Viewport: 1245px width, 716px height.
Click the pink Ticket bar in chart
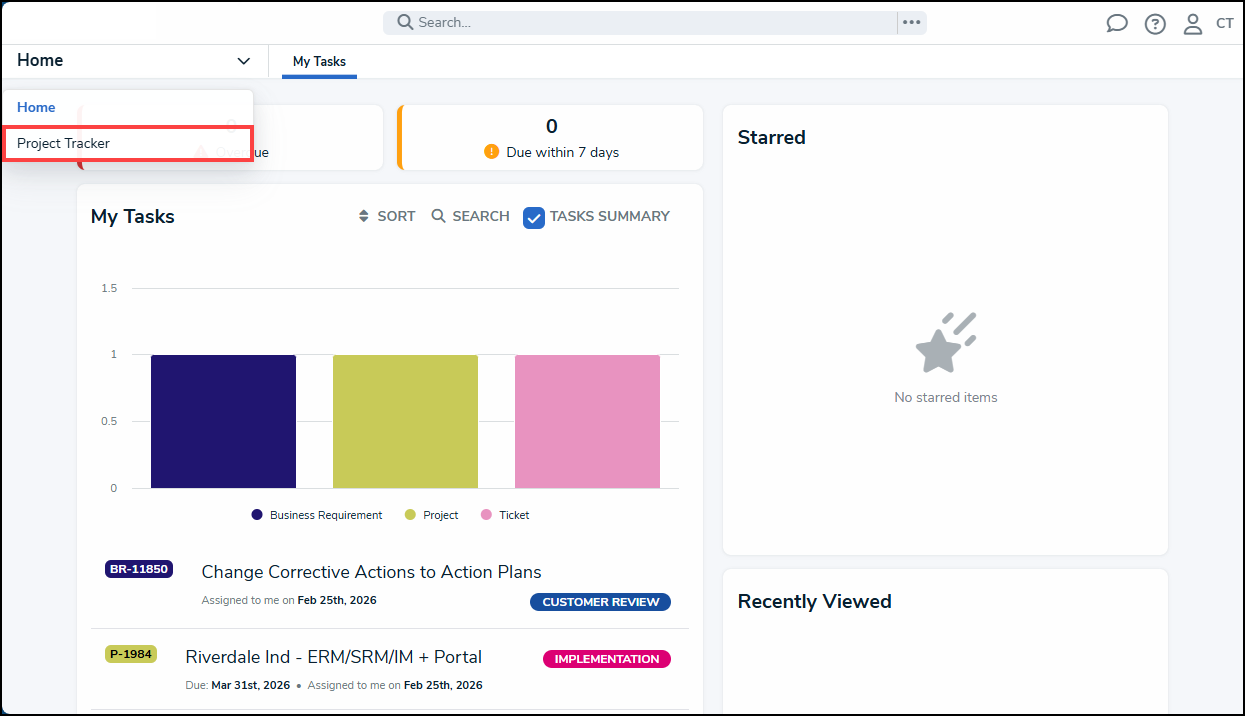pos(587,421)
